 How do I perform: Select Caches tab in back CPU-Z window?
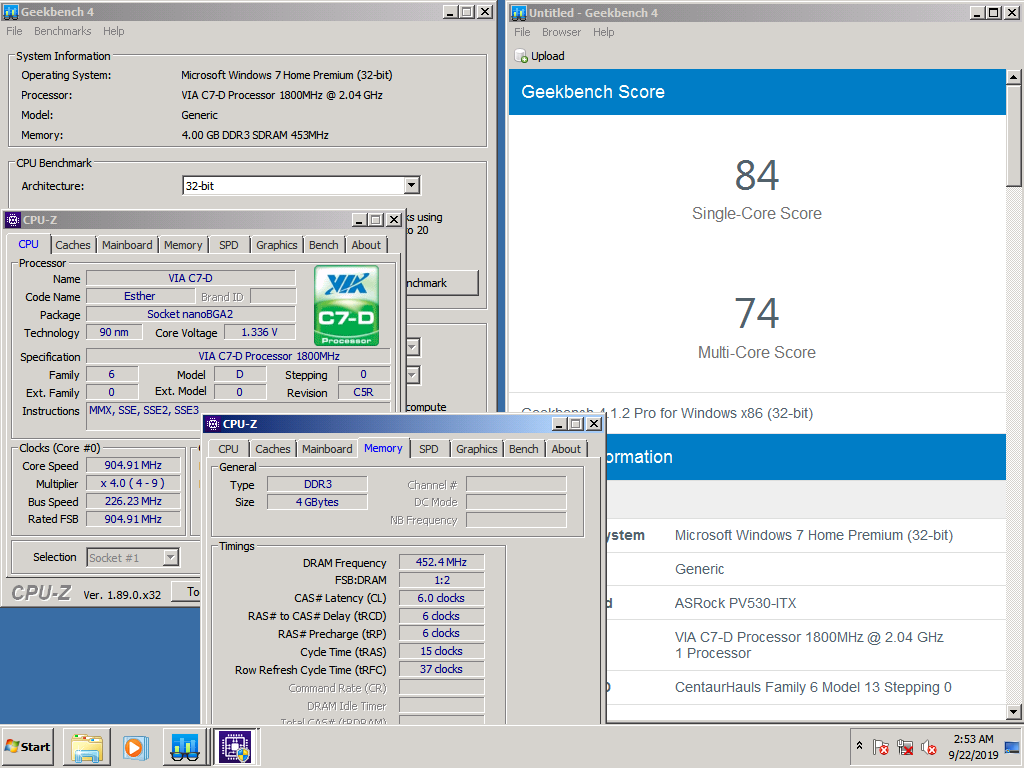pos(72,245)
